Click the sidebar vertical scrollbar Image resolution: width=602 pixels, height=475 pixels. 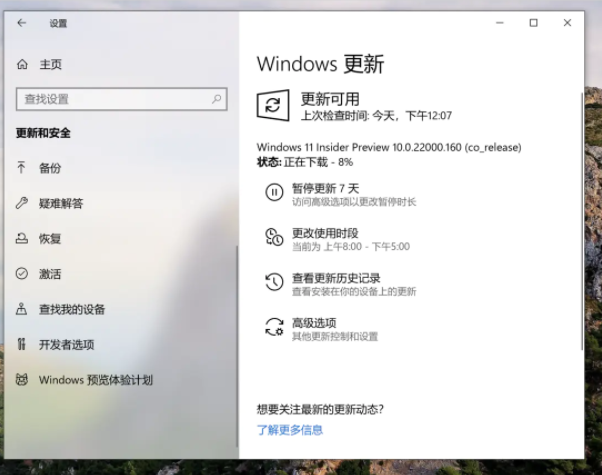click(x=237, y=346)
